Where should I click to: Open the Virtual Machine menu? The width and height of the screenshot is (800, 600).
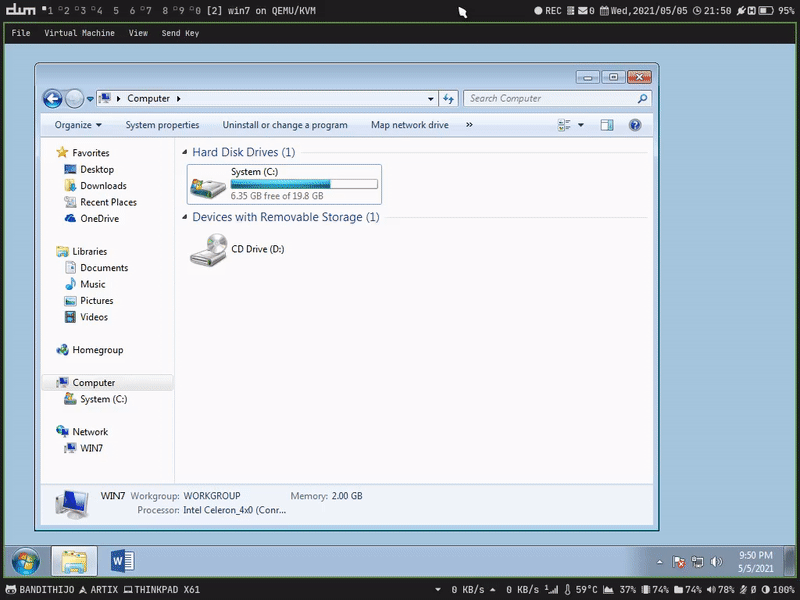(79, 33)
